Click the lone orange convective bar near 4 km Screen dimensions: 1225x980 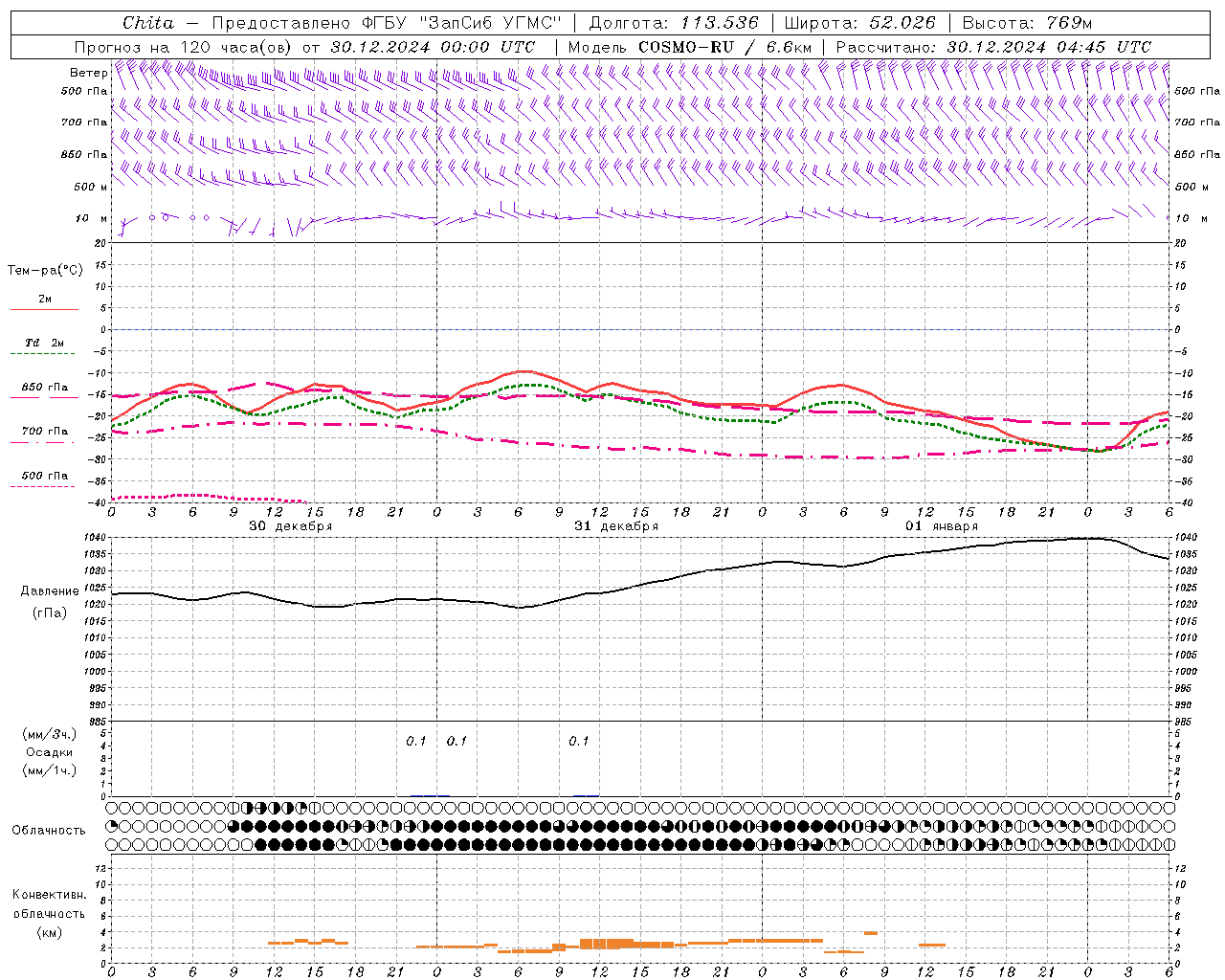(x=871, y=932)
